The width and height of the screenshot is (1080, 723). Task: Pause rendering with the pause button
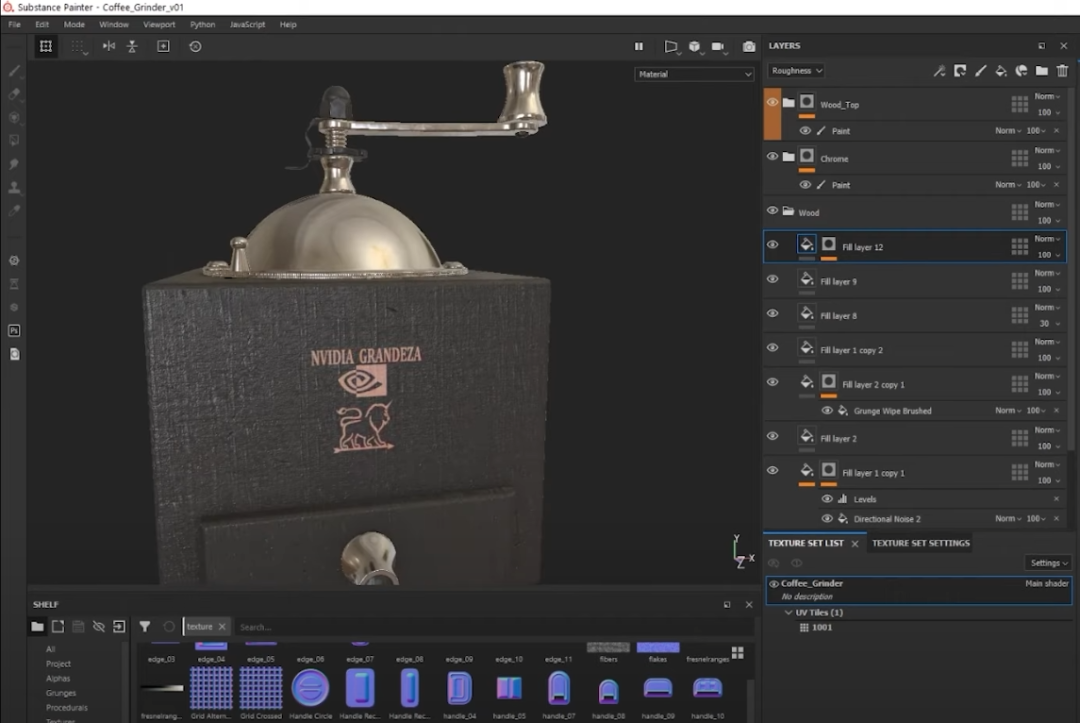coord(639,46)
